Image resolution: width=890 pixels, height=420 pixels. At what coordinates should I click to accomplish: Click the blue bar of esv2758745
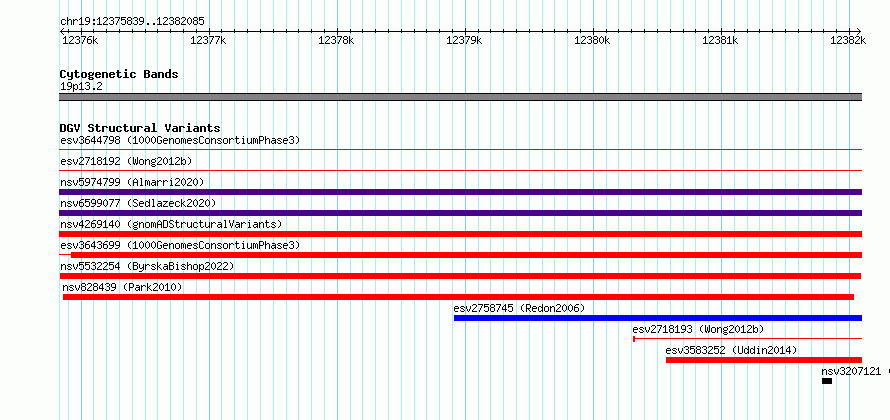point(658,318)
